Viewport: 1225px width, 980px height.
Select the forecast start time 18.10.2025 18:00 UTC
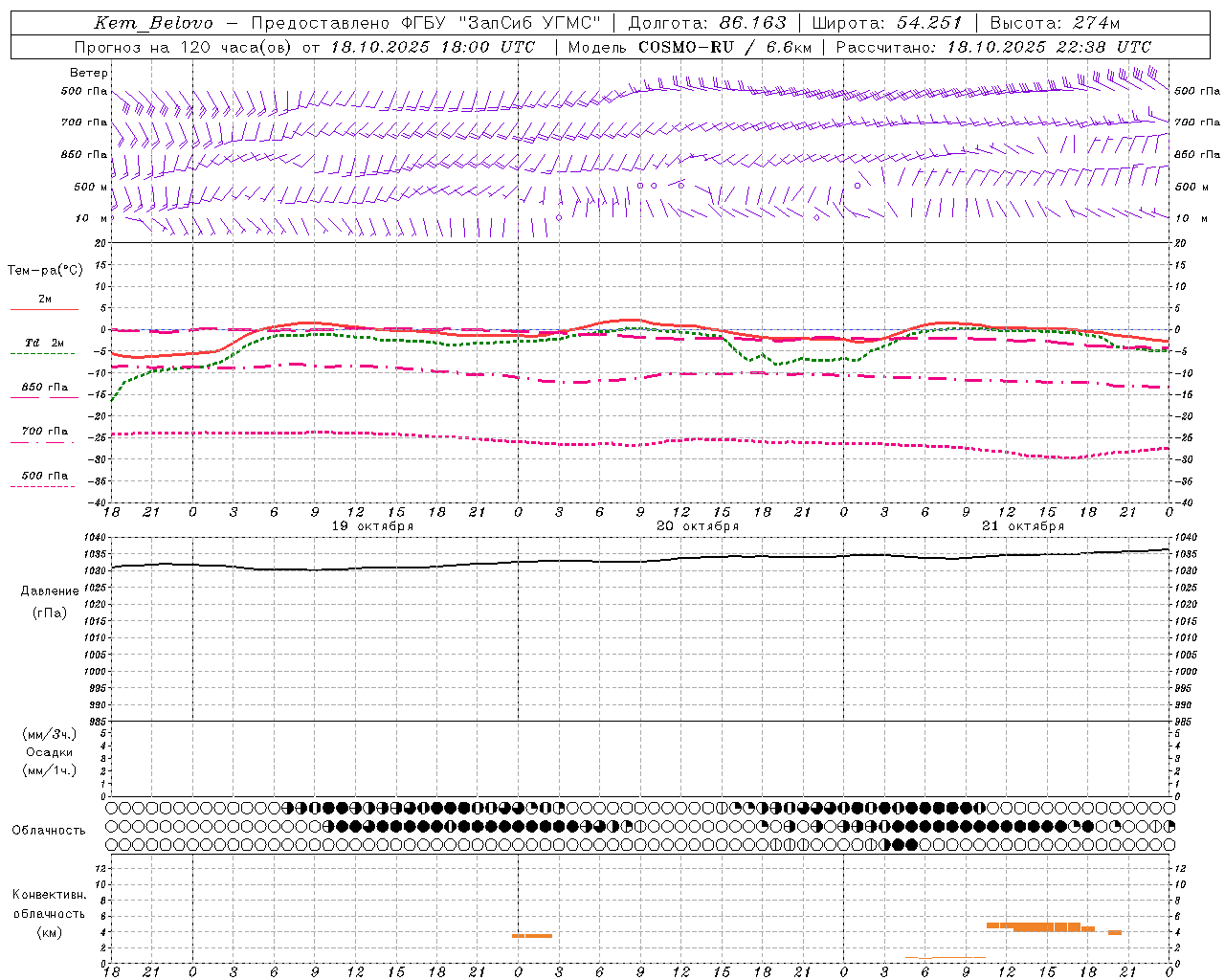(433, 47)
